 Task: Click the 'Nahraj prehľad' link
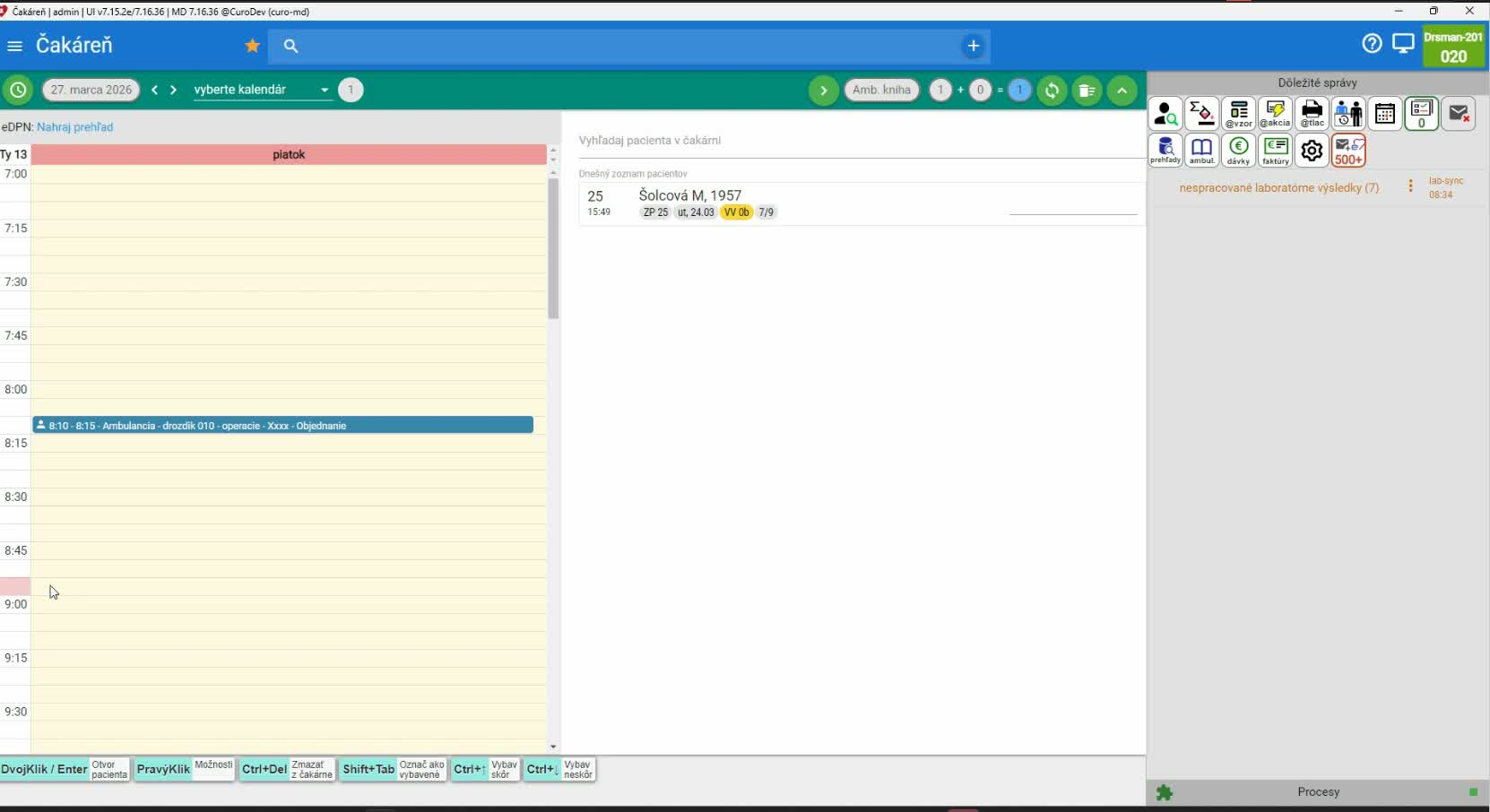74,127
